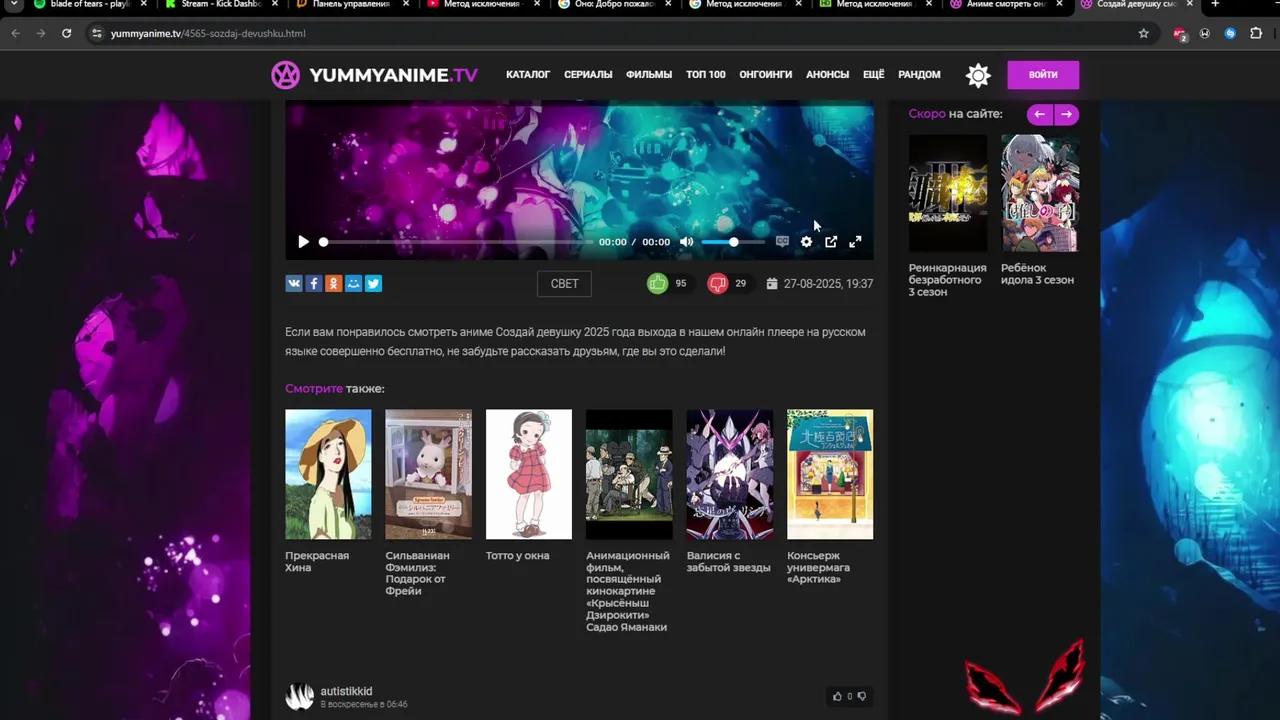Play the video in the player

point(303,242)
